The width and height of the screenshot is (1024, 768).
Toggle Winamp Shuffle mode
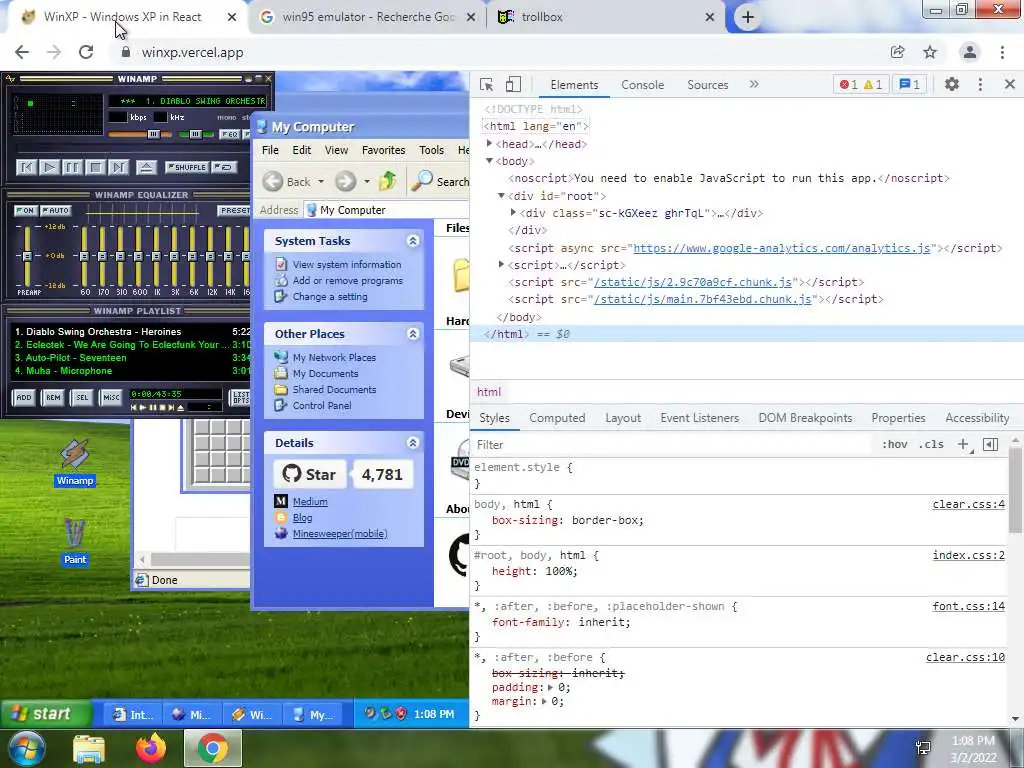pyautogui.click(x=186, y=167)
